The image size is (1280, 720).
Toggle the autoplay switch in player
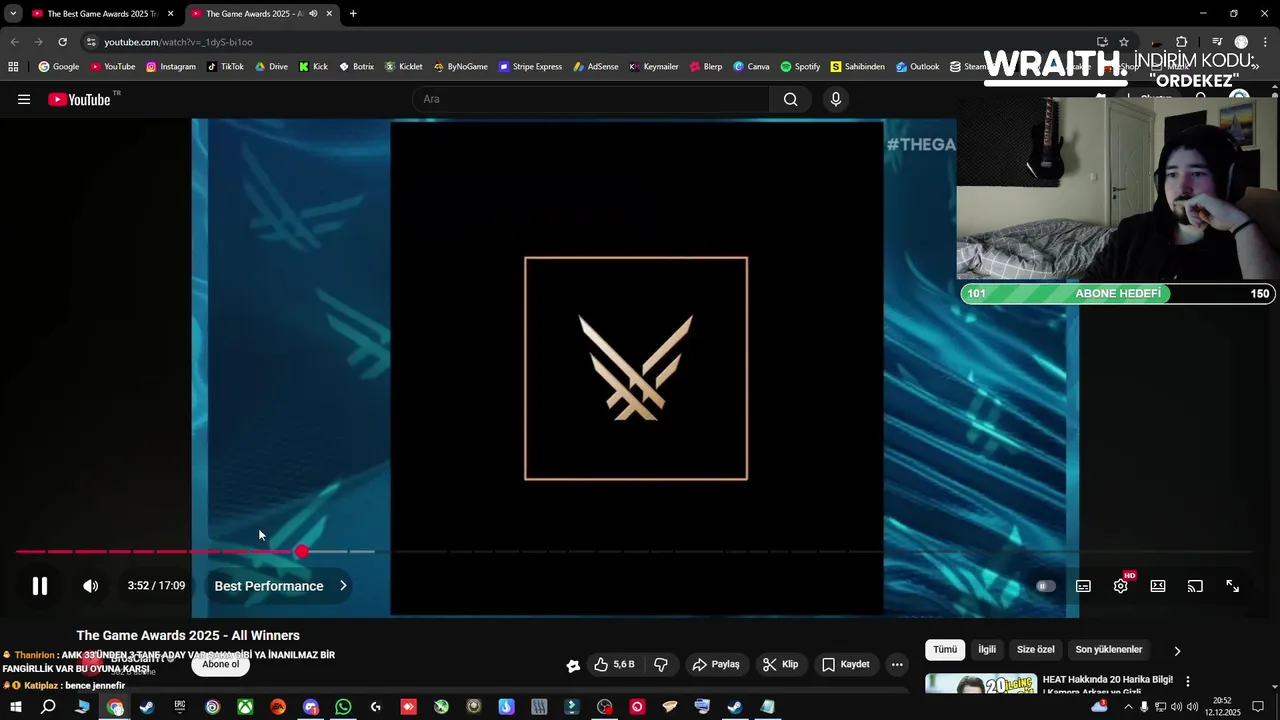1045,586
